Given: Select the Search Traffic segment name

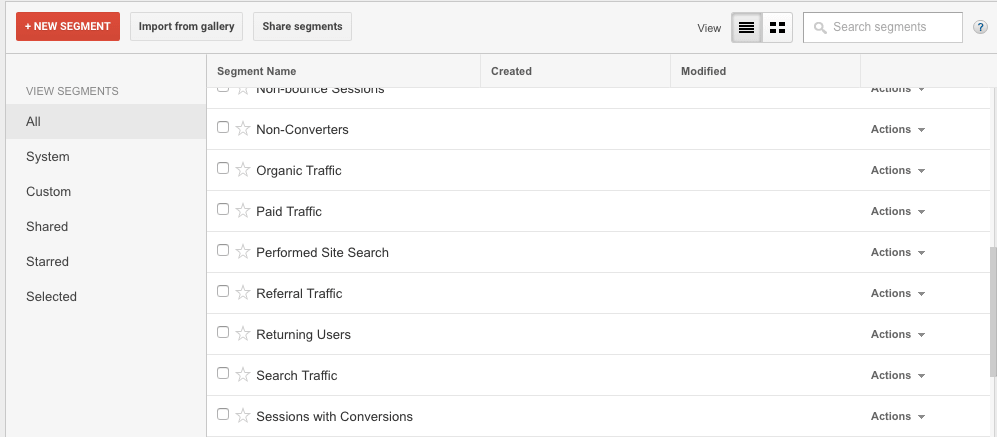Looking at the screenshot, I should pos(296,375).
